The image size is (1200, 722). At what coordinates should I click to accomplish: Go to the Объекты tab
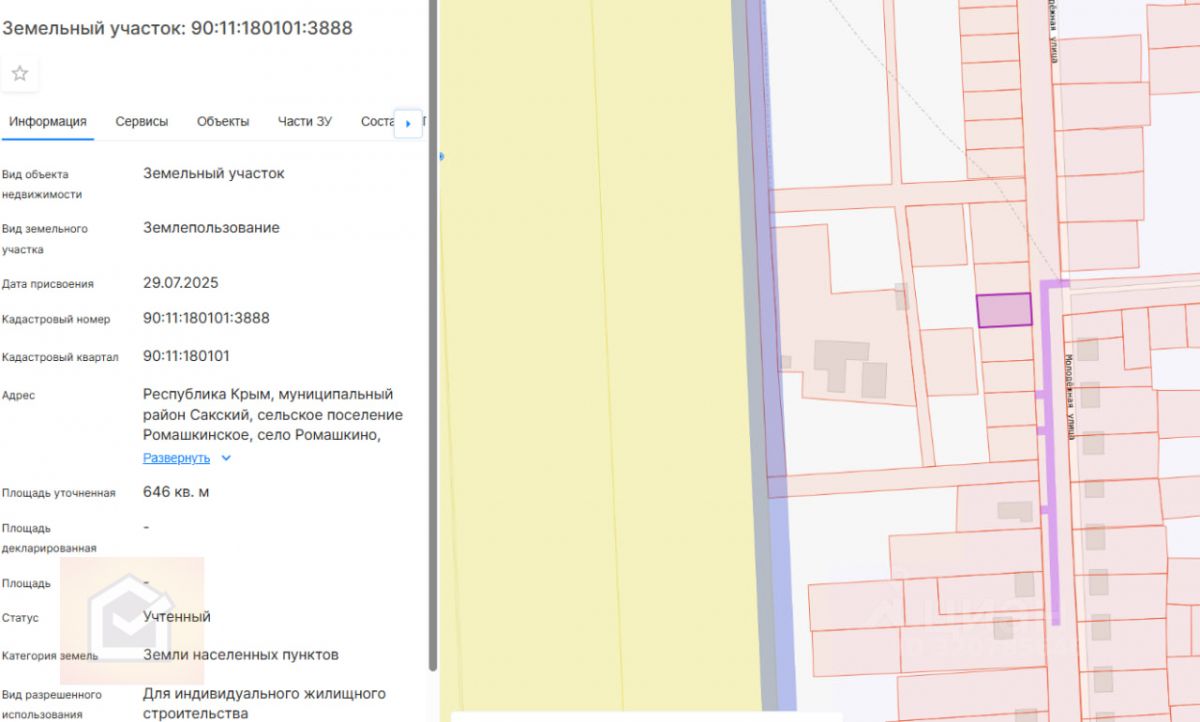223,122
